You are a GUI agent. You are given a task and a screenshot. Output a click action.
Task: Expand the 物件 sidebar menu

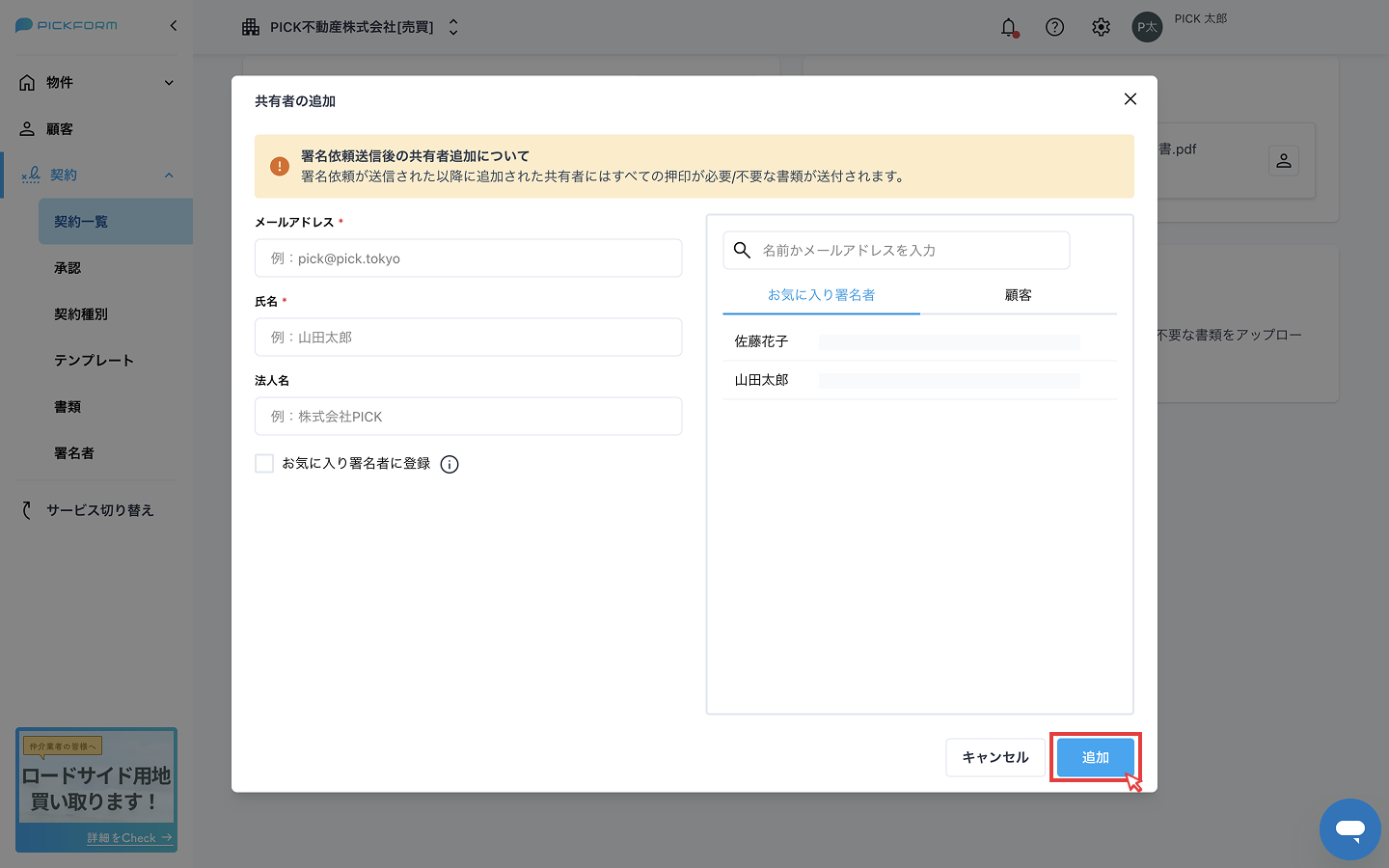pyautogui.click(x=96, y=83)
